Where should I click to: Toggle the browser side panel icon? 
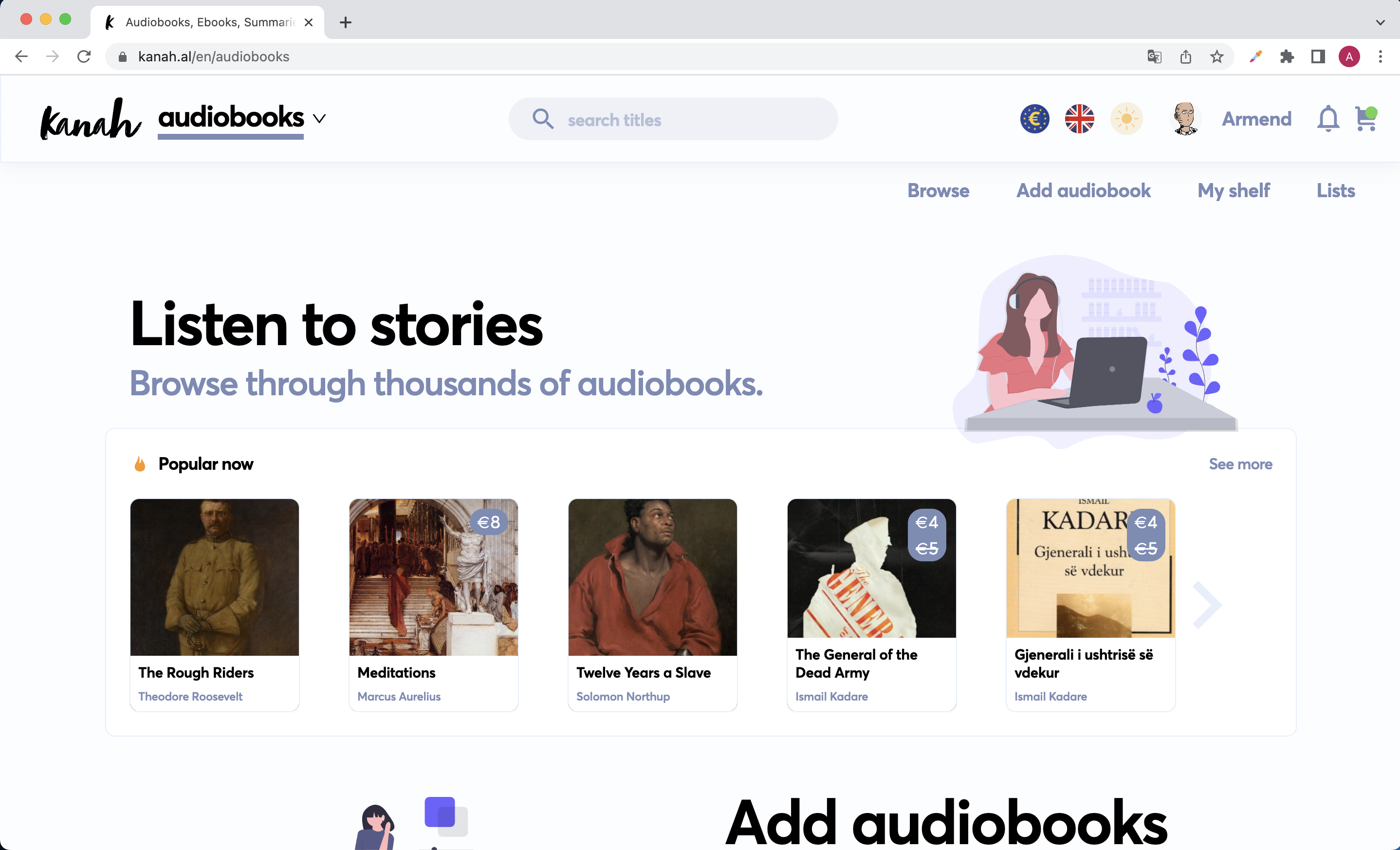click(1318, 56)
